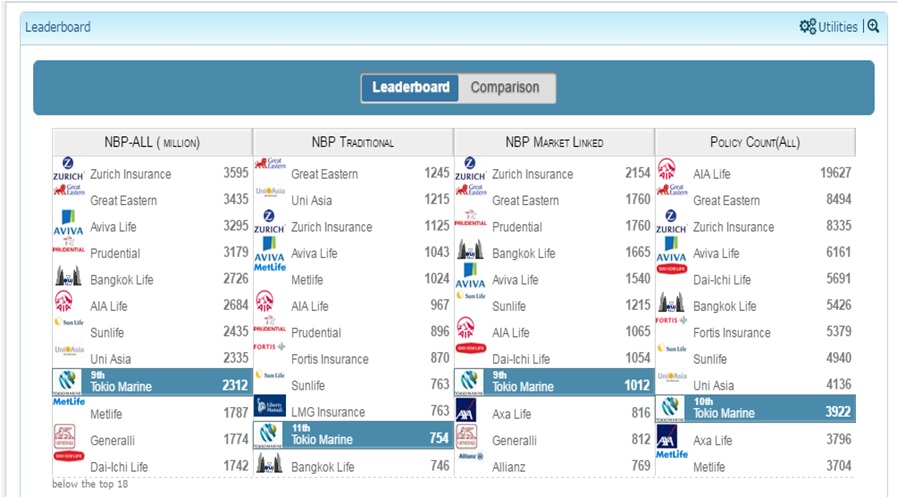
Task: Click Axa logo in NBP Market Linked
Action: (x=469, y=410)
